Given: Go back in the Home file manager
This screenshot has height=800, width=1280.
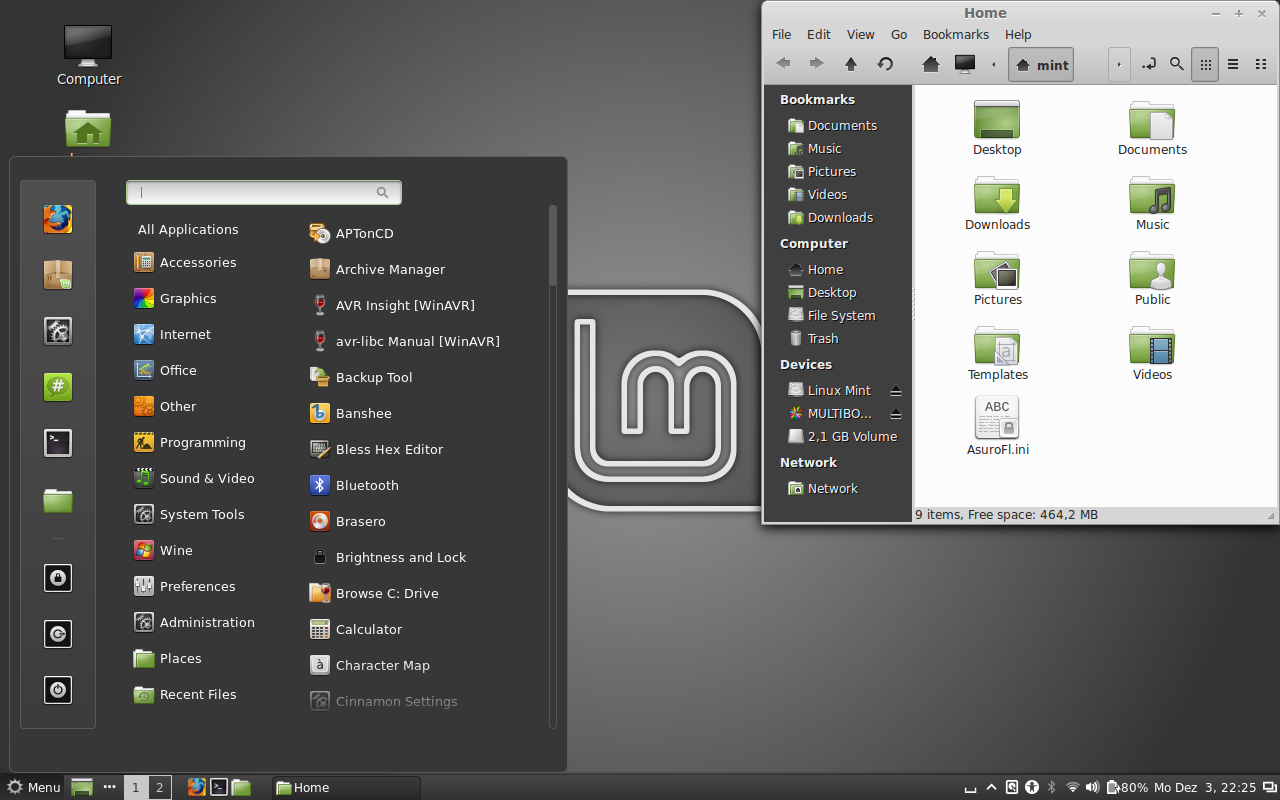Looking at the screenshot, I should (784, 64).
